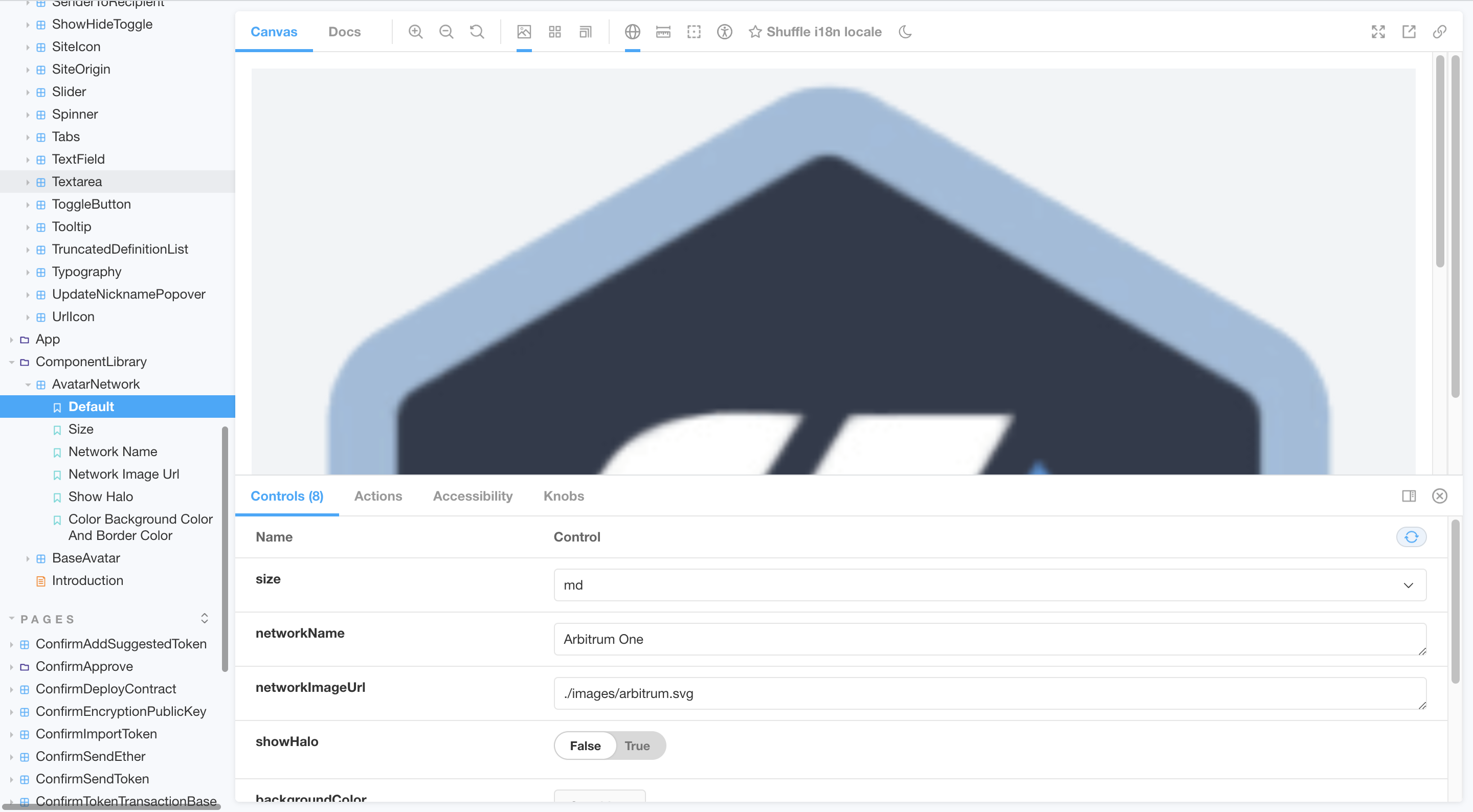Open the viewport size icon

click(x=586, y=32)
